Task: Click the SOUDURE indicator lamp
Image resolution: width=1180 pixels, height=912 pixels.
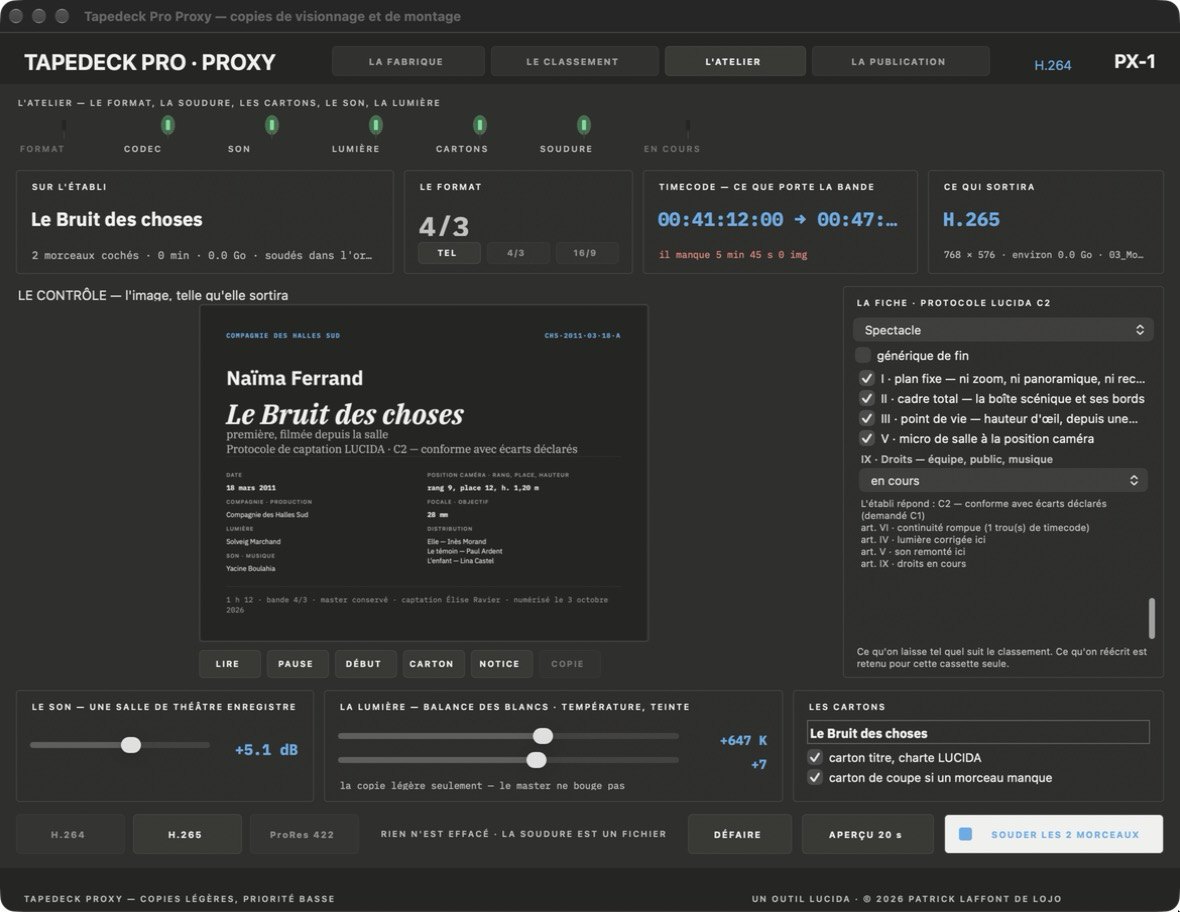Action: [x=583, y=125]
